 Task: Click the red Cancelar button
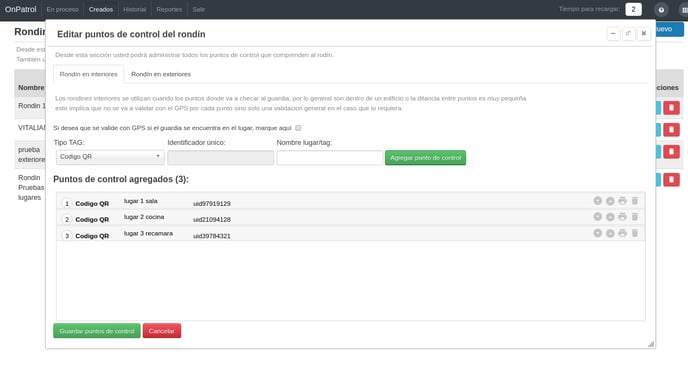[161, 331]
